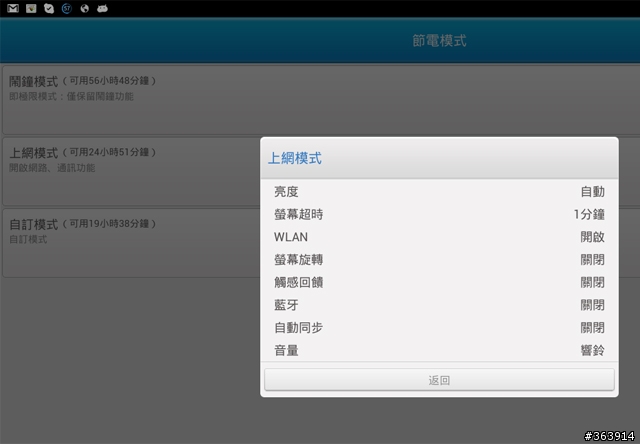Tap the 上網模式 dialog title
Screen dimensions: 640x444
(295, 158)
